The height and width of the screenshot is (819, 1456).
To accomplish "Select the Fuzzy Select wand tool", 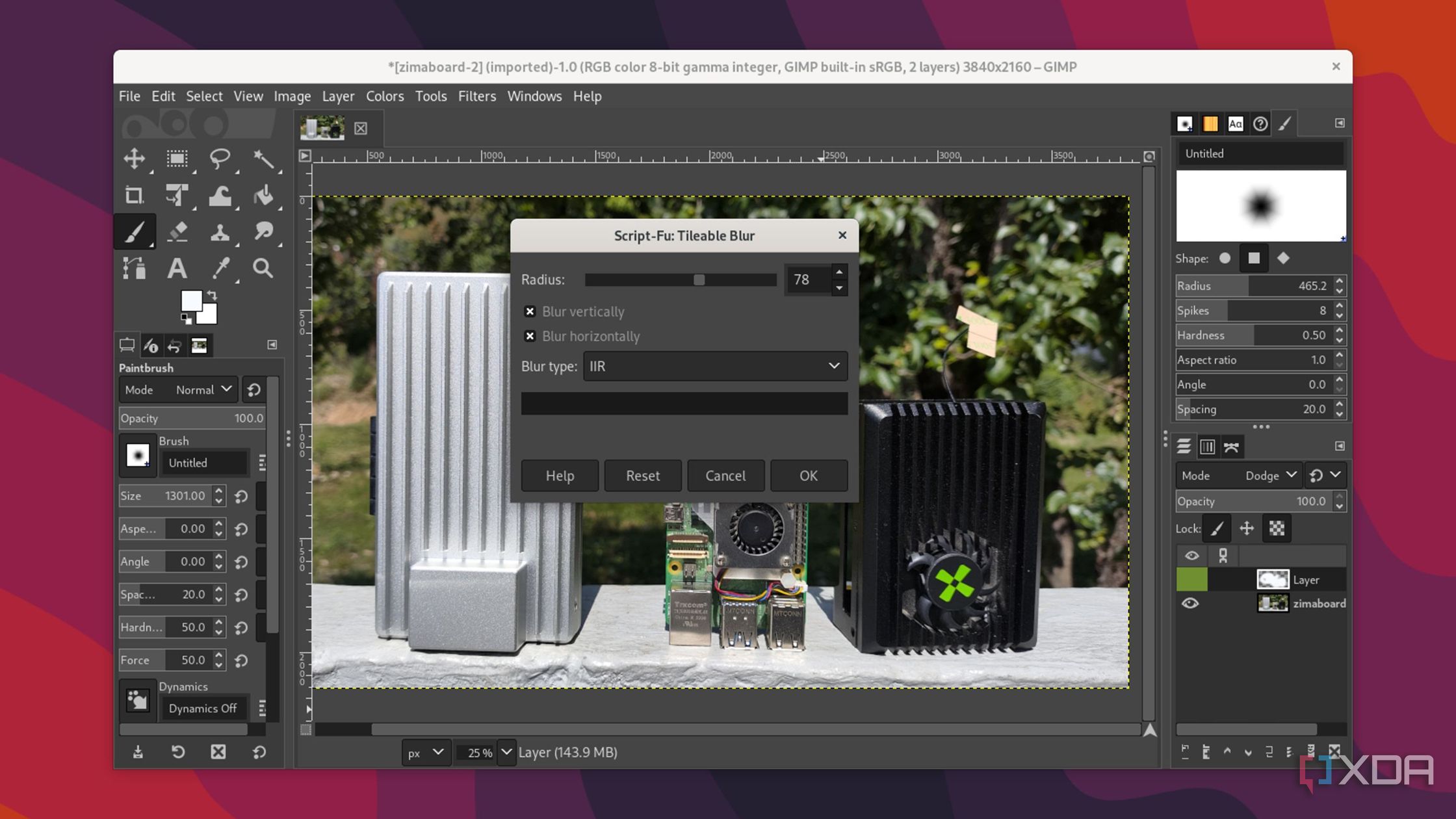I will pos(263,159).
